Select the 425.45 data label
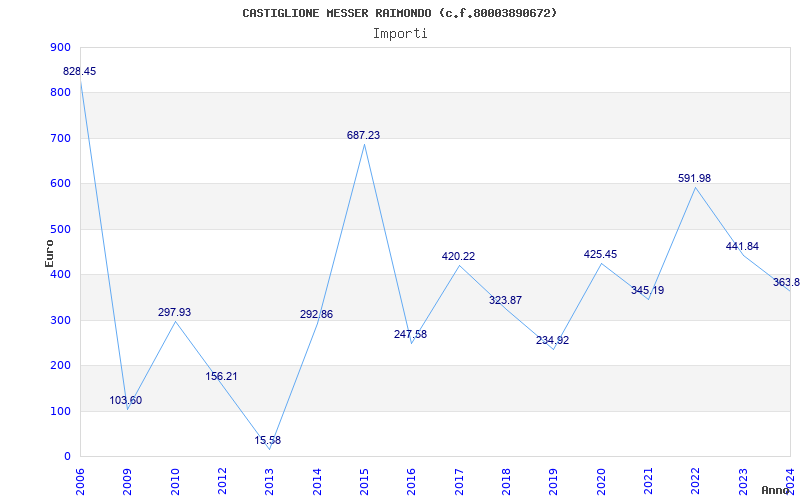 tap(600, 254)
